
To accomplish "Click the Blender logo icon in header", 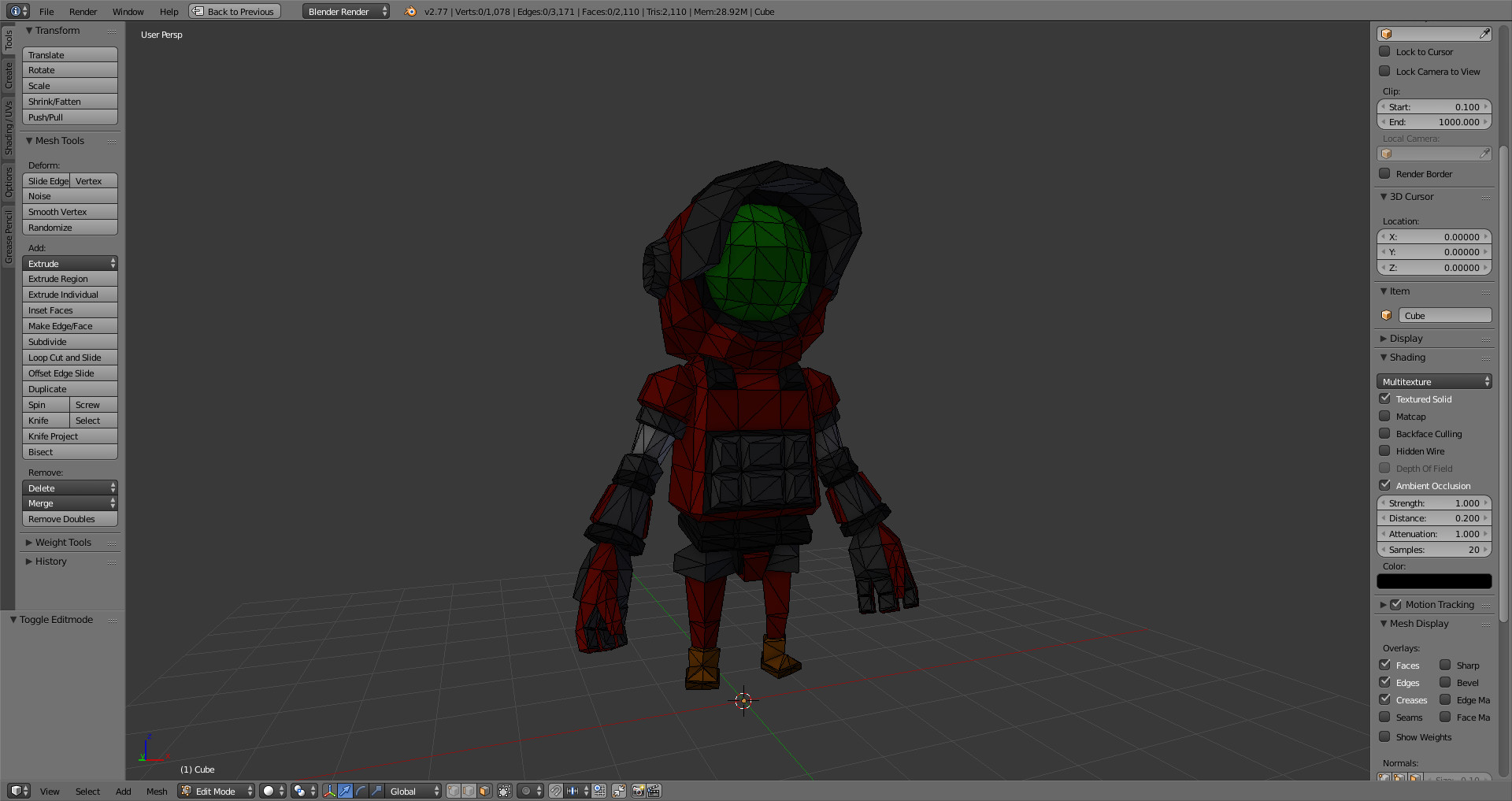I will tap(410, 11).
